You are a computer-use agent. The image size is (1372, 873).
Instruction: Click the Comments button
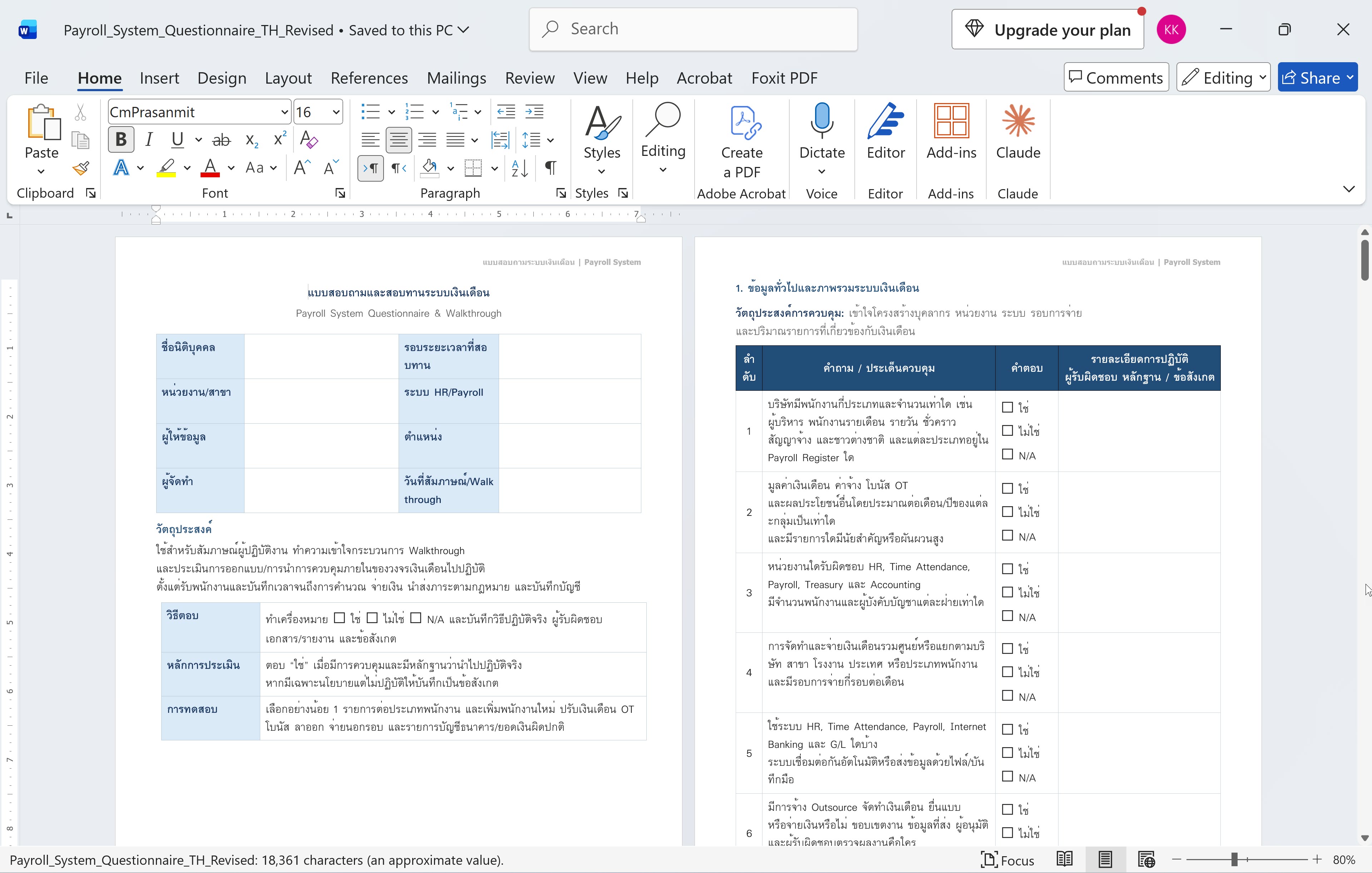tap(1116, 78)
